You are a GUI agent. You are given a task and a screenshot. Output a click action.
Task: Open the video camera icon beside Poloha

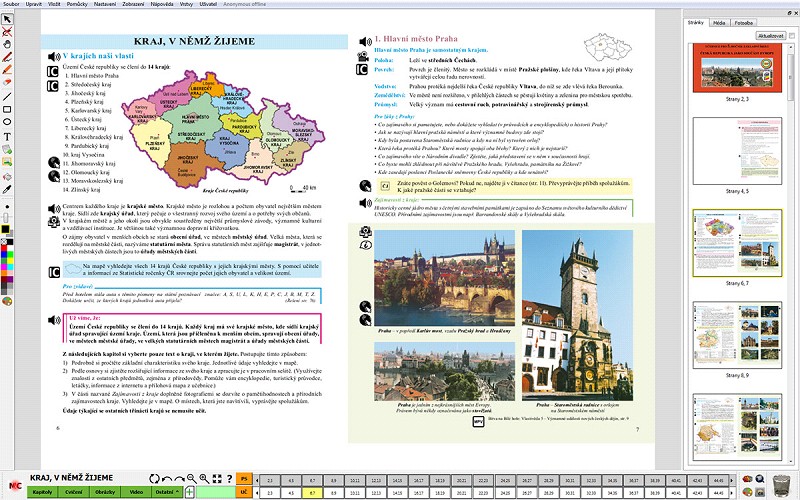362,56
